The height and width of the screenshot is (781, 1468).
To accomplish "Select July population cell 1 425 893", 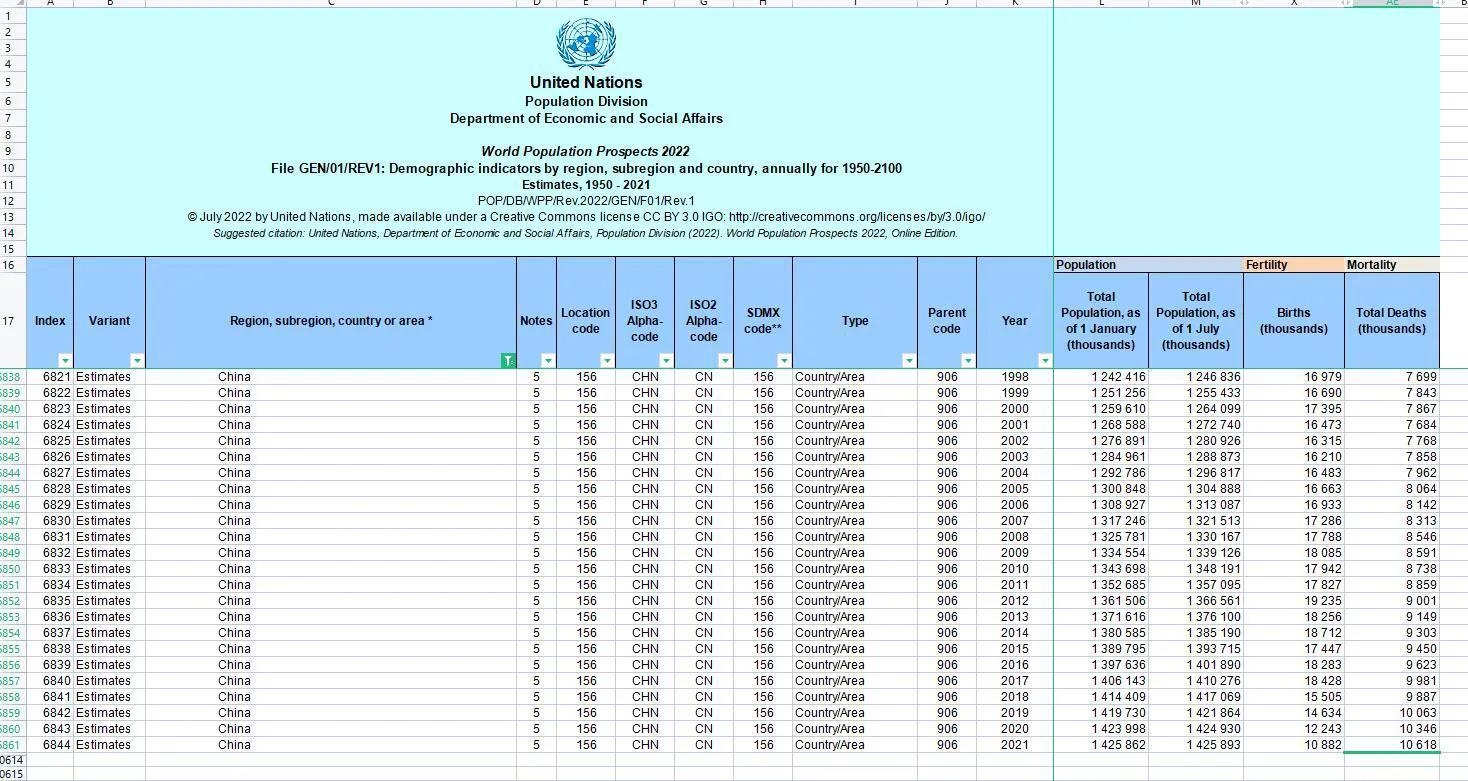I will [x=1196, y=745].
